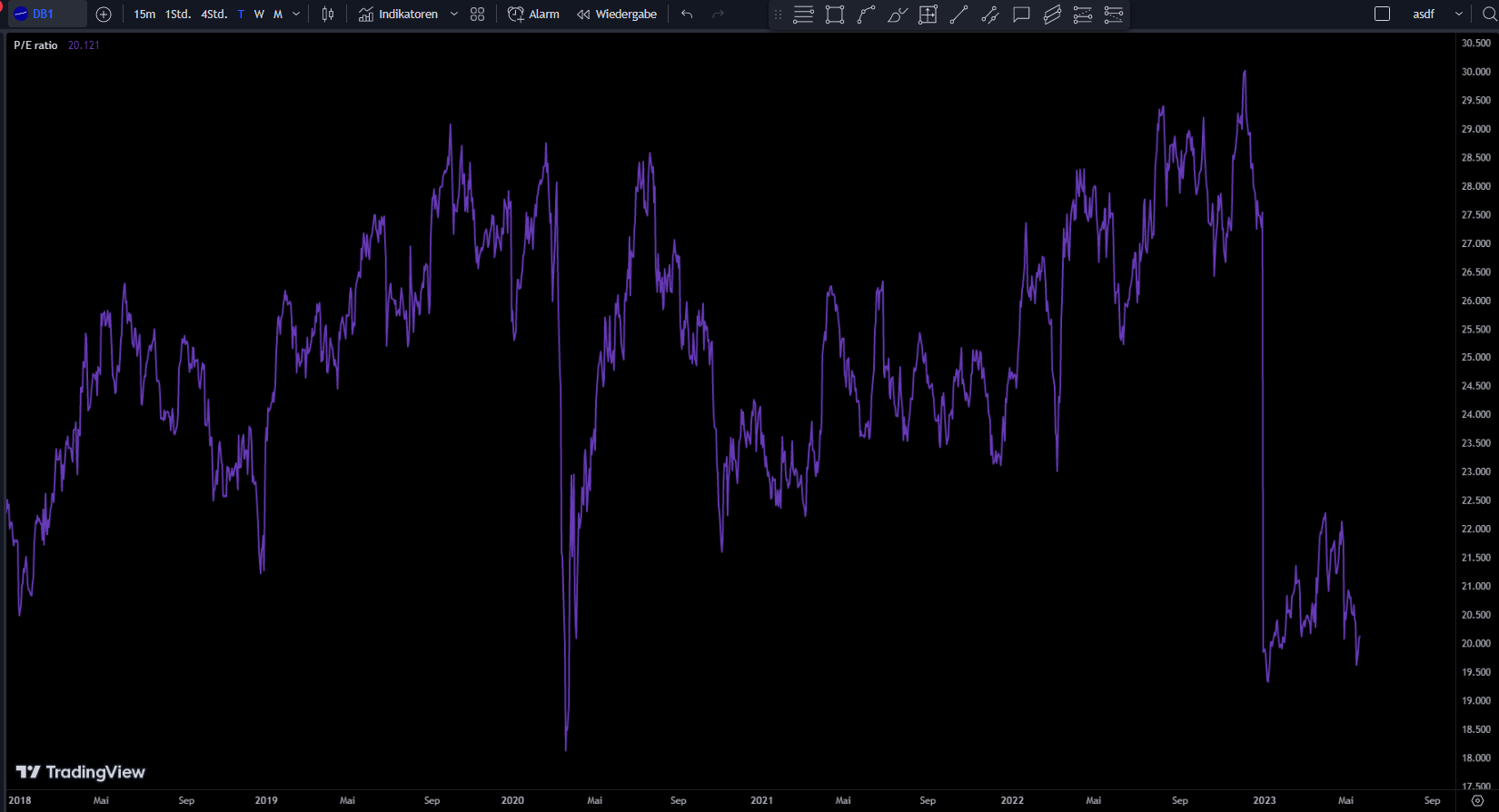This screenshot has width=1499, height=812.
Task: Select the parallel channel tool
Action: [1052, 15]
